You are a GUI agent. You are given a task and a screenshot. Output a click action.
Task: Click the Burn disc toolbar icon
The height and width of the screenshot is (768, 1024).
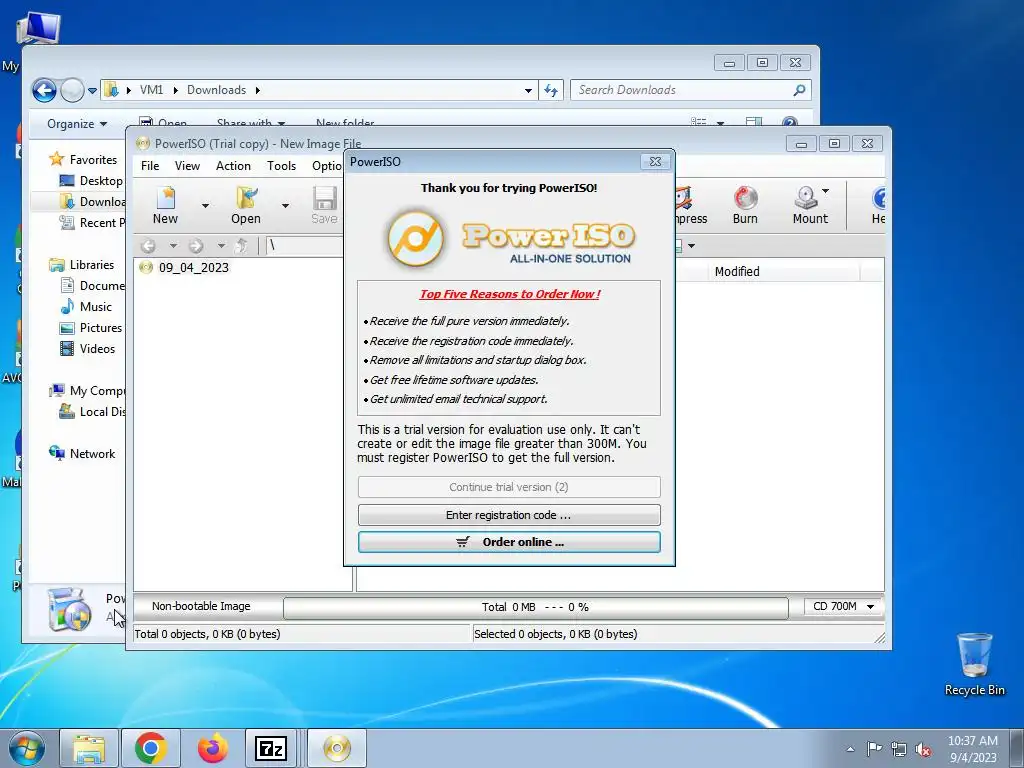coord(745,204)
